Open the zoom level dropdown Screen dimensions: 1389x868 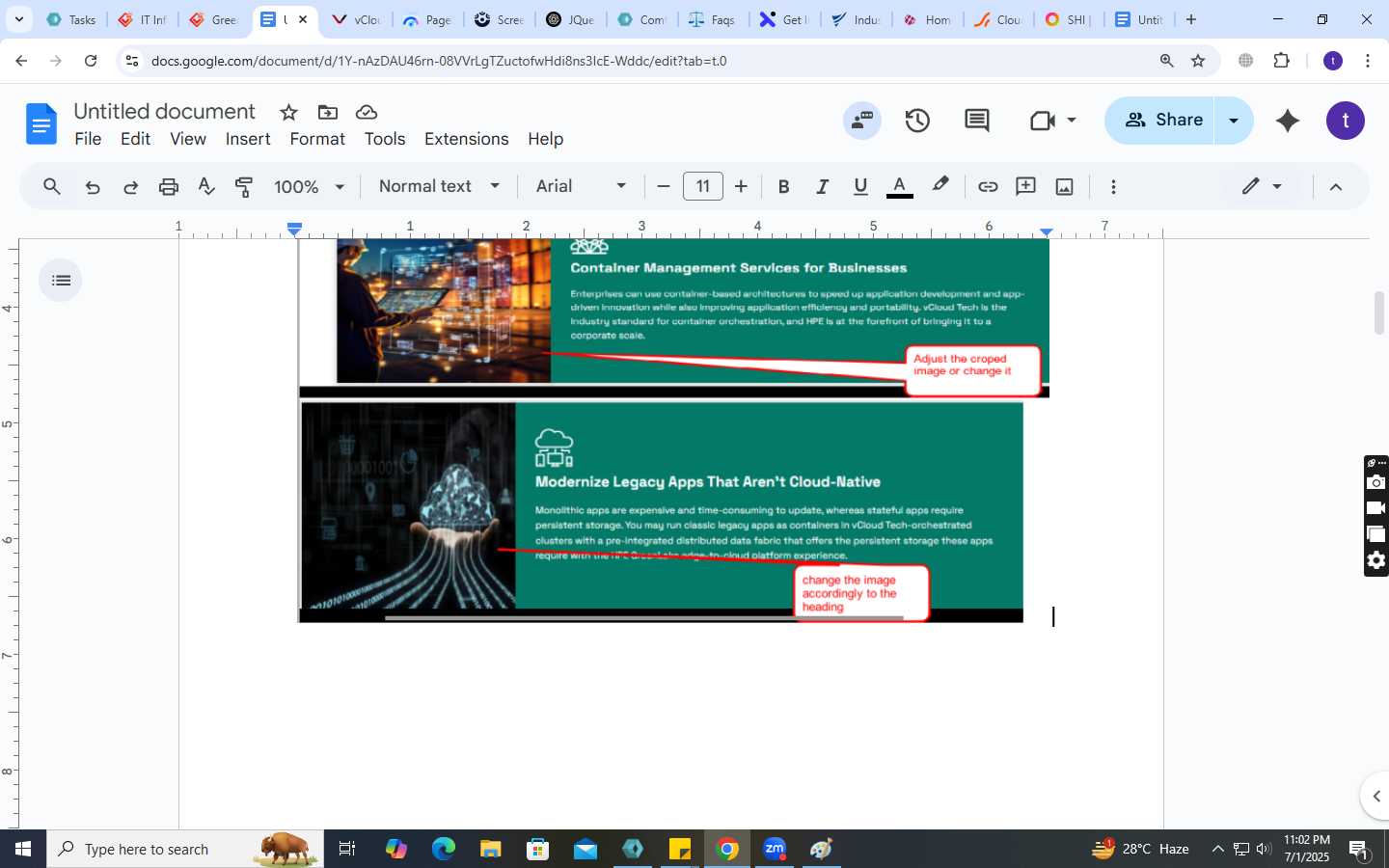tap(309, 186)
